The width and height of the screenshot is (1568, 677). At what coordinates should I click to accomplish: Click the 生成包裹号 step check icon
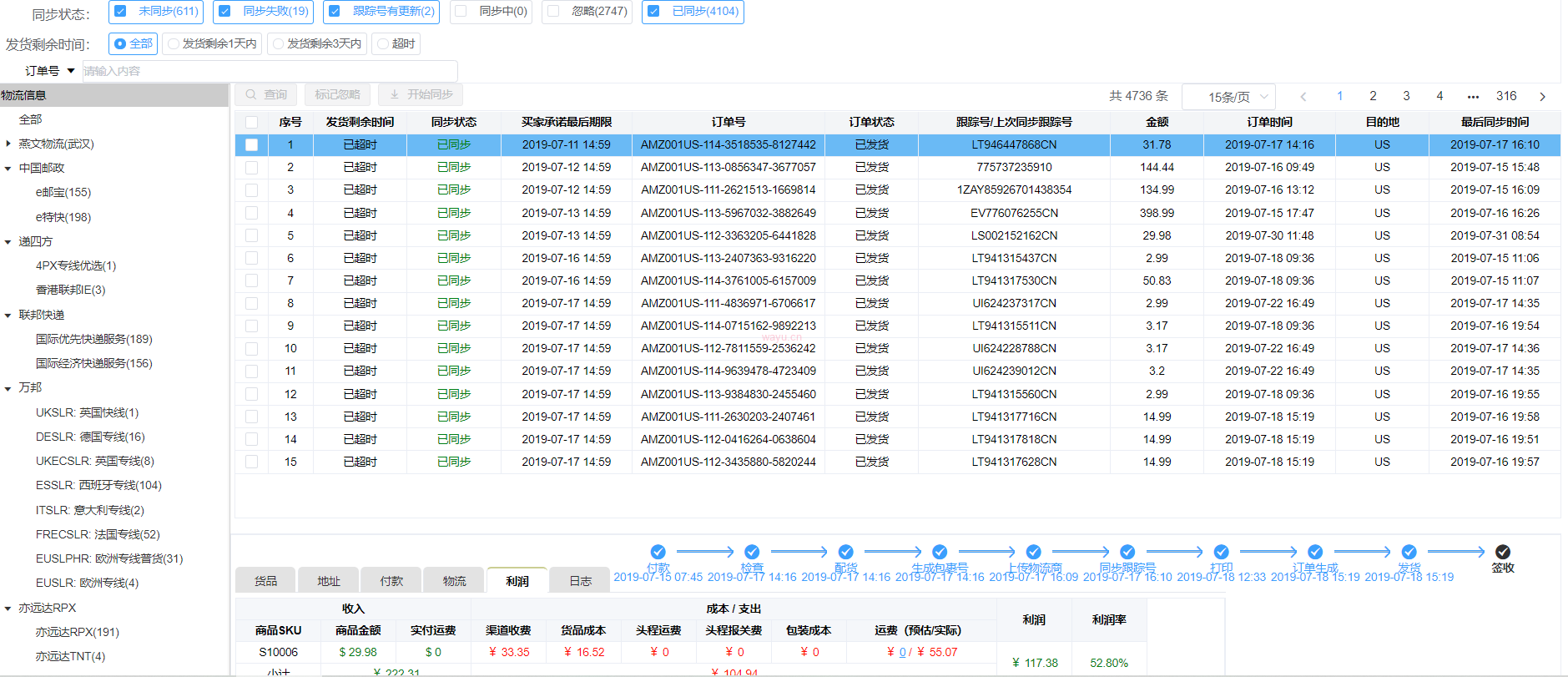tap(940, 552)
